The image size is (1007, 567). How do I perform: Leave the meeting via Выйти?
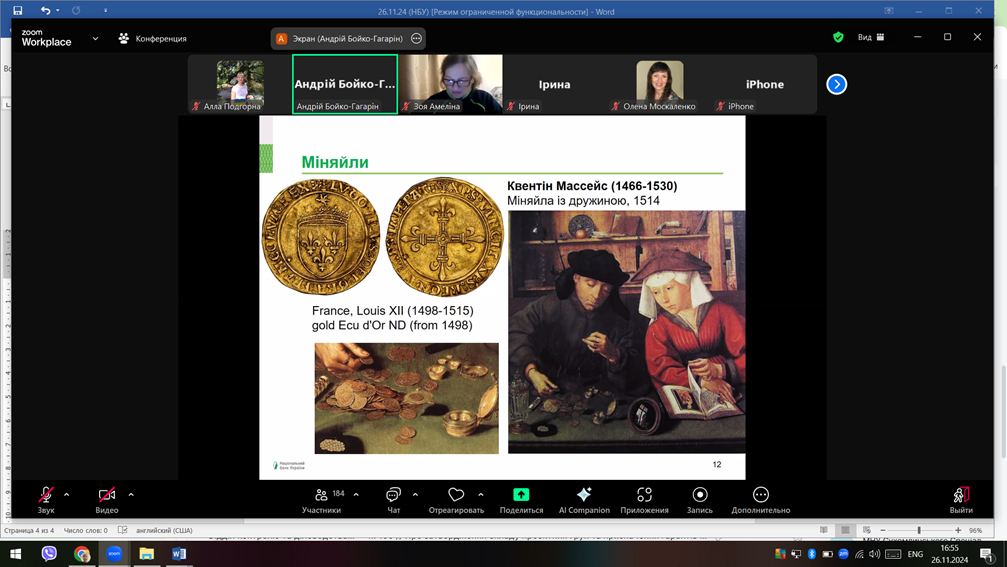pos(960,496)
